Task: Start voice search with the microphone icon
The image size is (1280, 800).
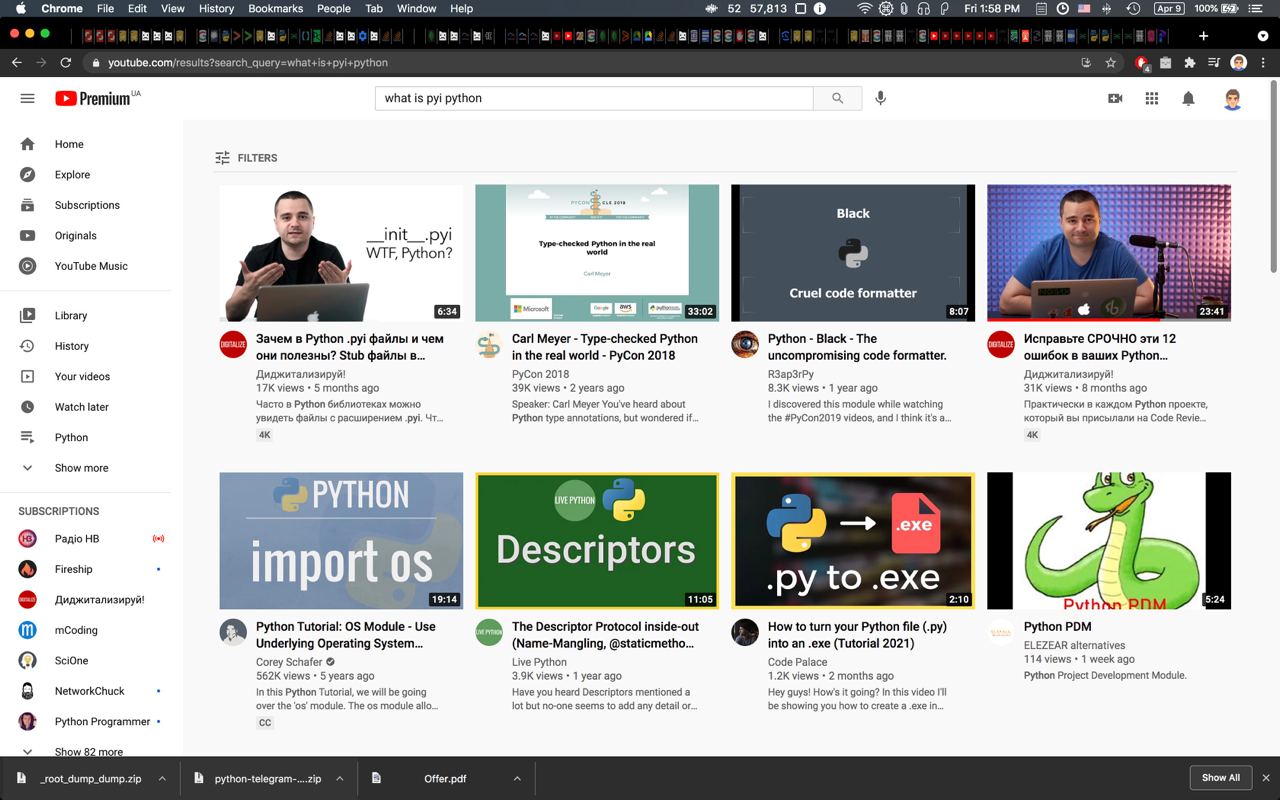Action: 880,98
